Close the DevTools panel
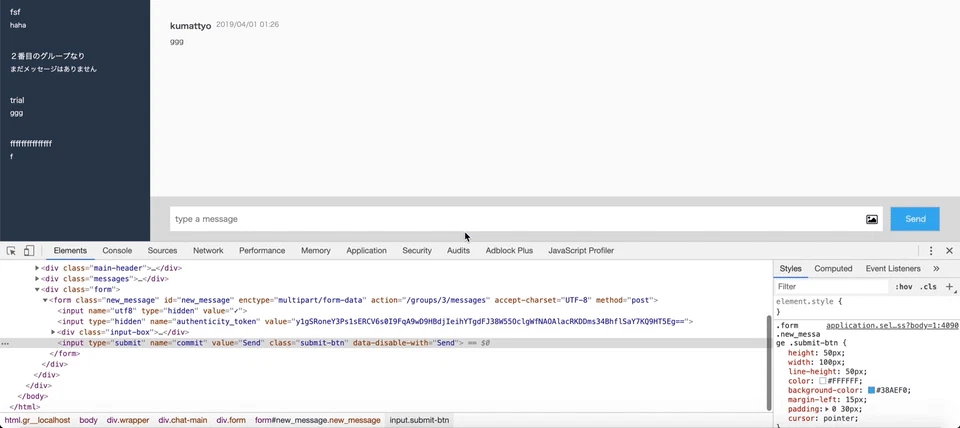This screenshot has height=428, width=960. [x=950, y=250]
